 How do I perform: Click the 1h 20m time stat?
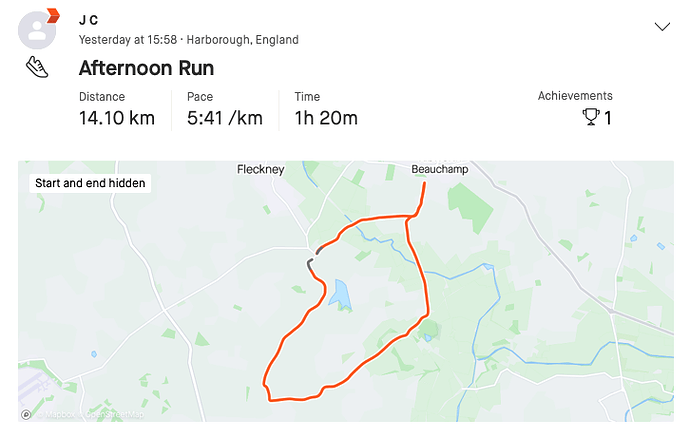point(325,118)
